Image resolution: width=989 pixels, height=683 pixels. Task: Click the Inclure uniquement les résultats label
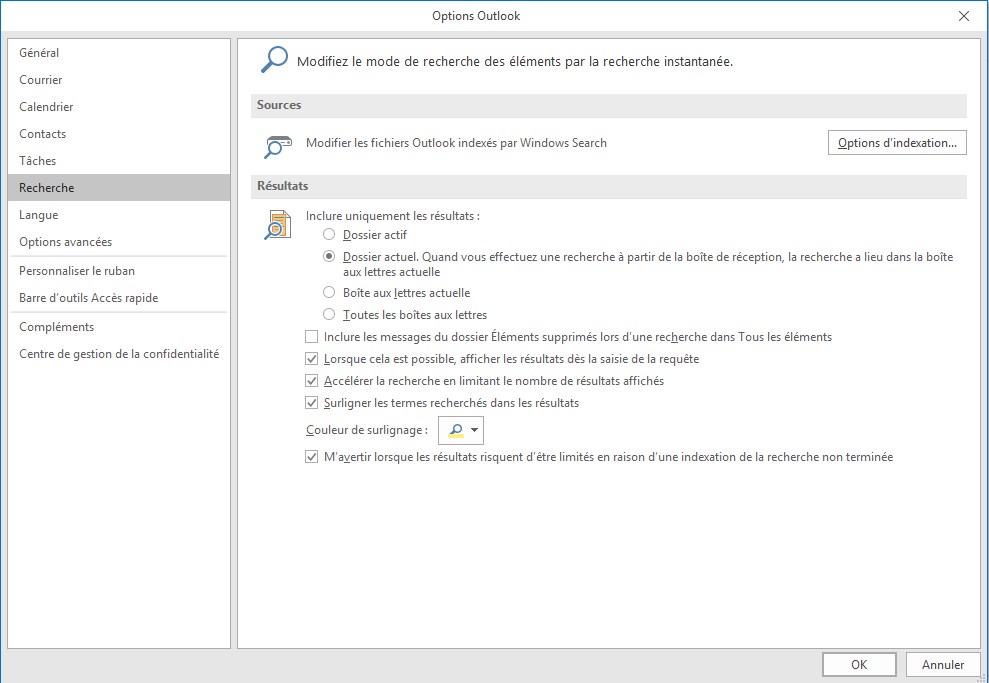click(x=393, y=216)
